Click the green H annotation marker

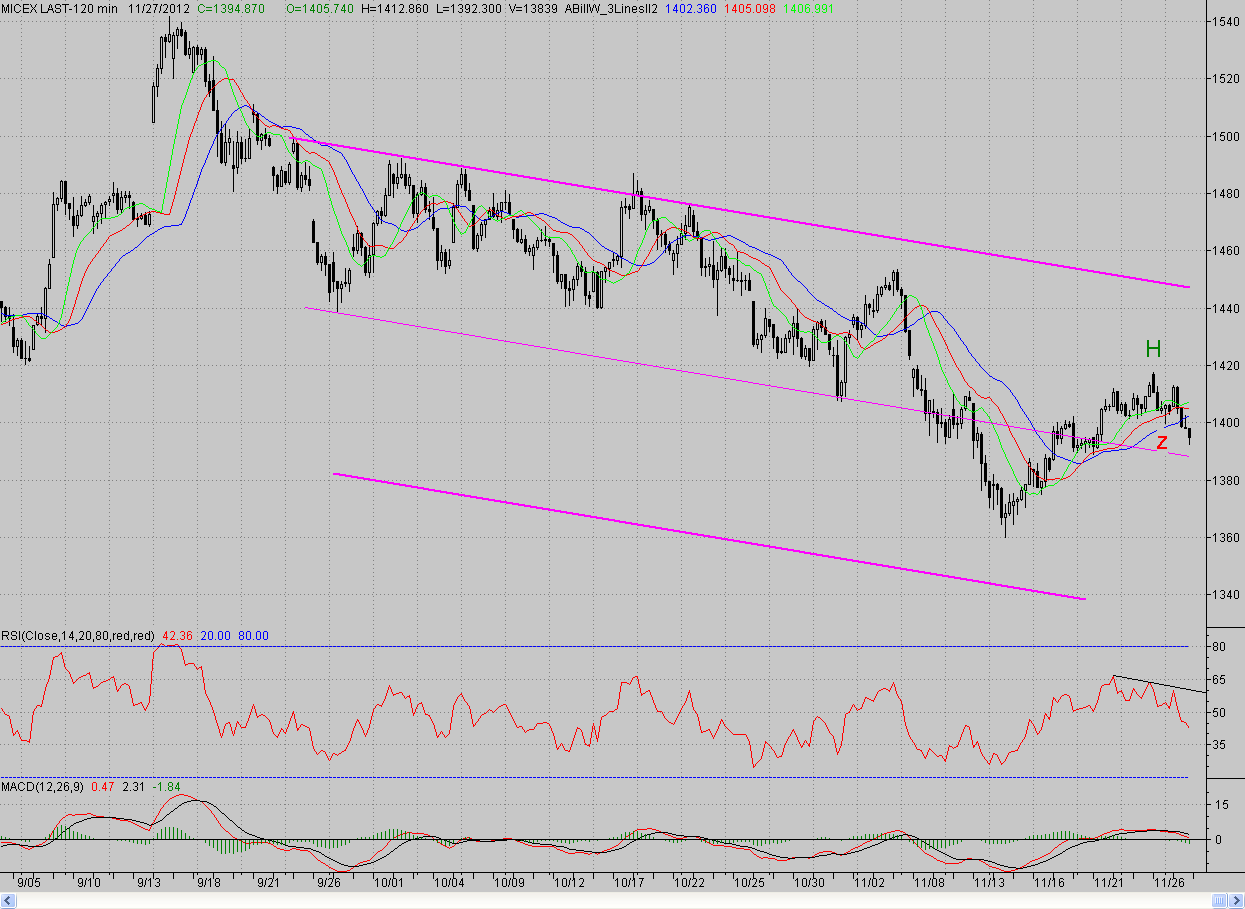tap(1153, 349)
